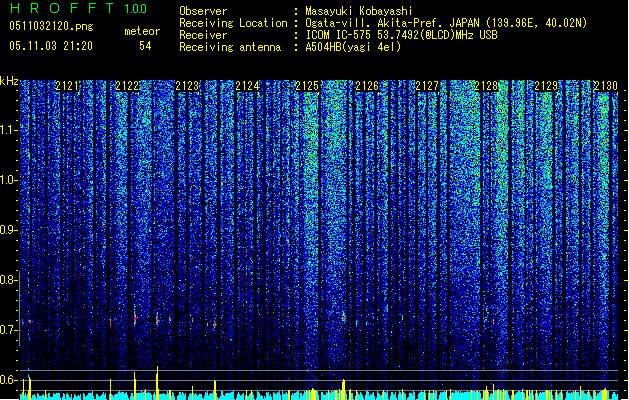
Task: Click the HROFFT 1.0.0 title text
Action: pyautogui.click(x=78, y=8)
